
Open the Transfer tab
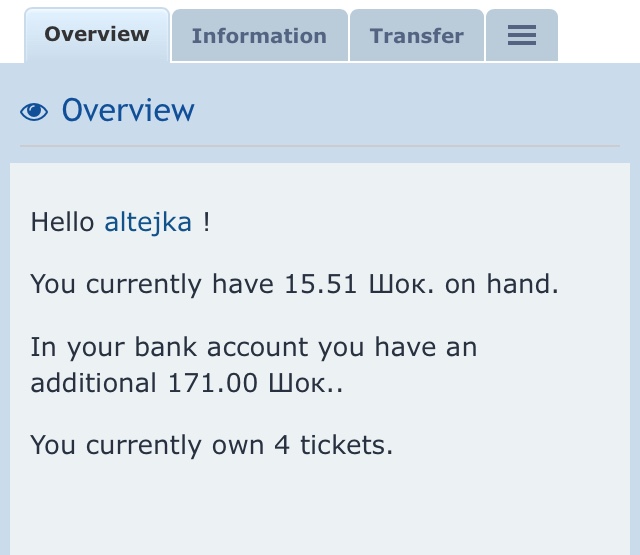[x=416, y=36]
